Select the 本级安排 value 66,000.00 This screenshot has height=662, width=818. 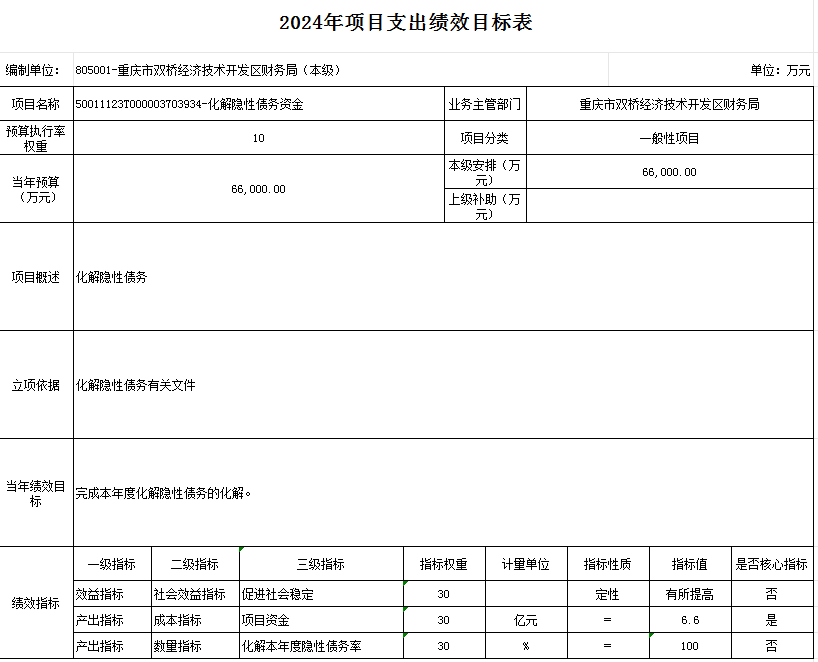point(670,172)
